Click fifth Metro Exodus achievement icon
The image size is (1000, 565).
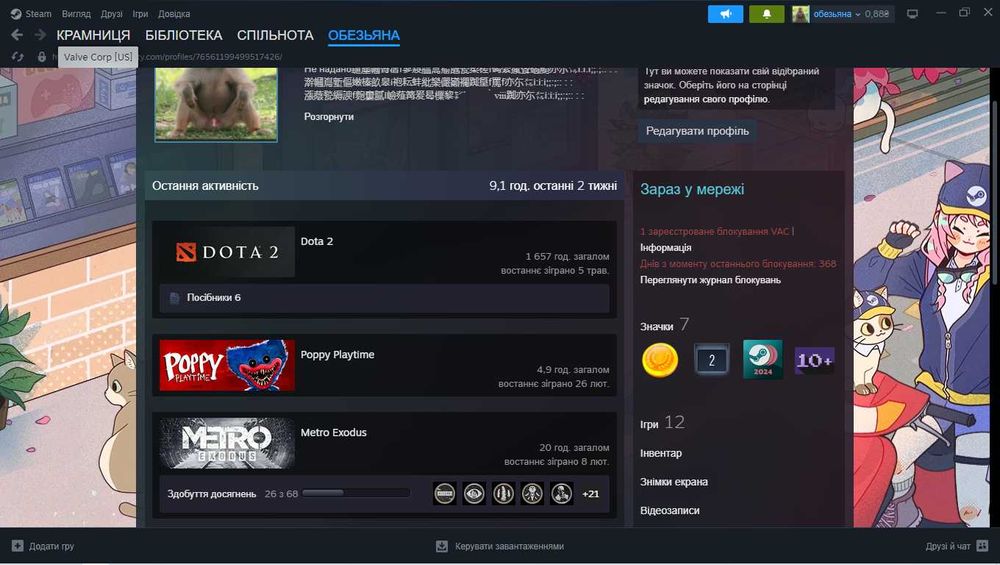tap(562, 493)
